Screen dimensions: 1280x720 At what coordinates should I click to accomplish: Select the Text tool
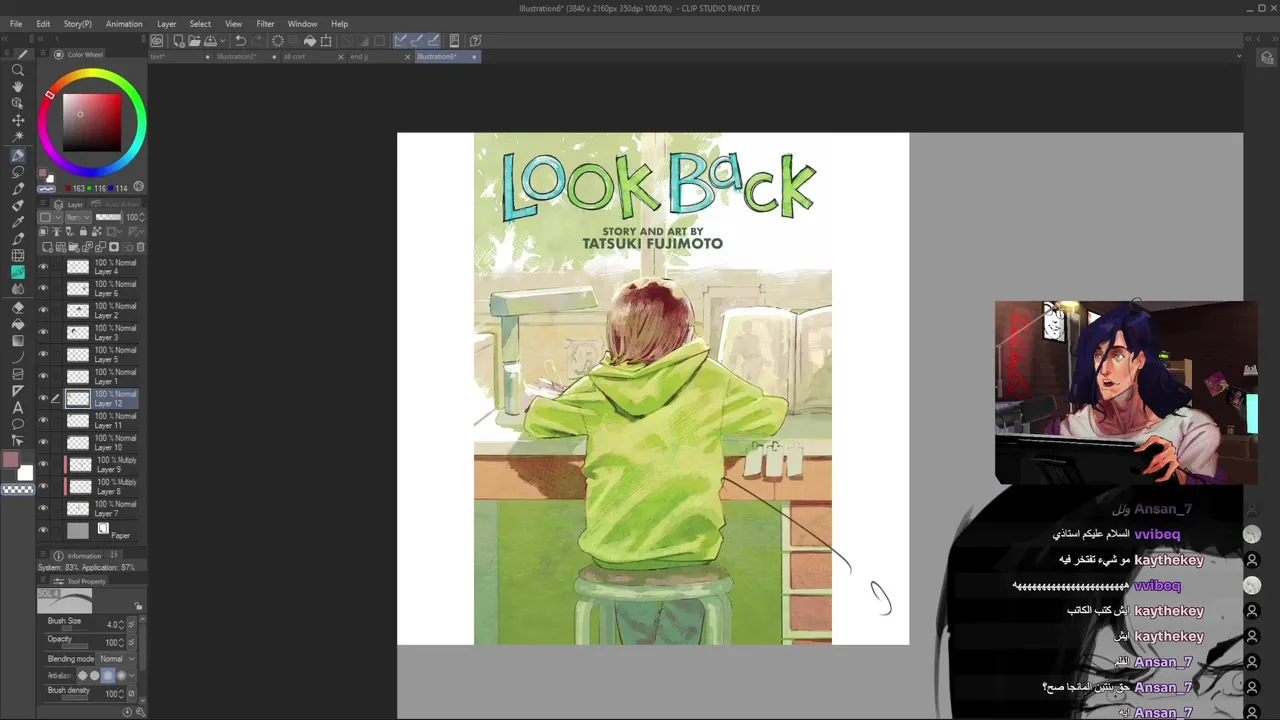[18, 407]
